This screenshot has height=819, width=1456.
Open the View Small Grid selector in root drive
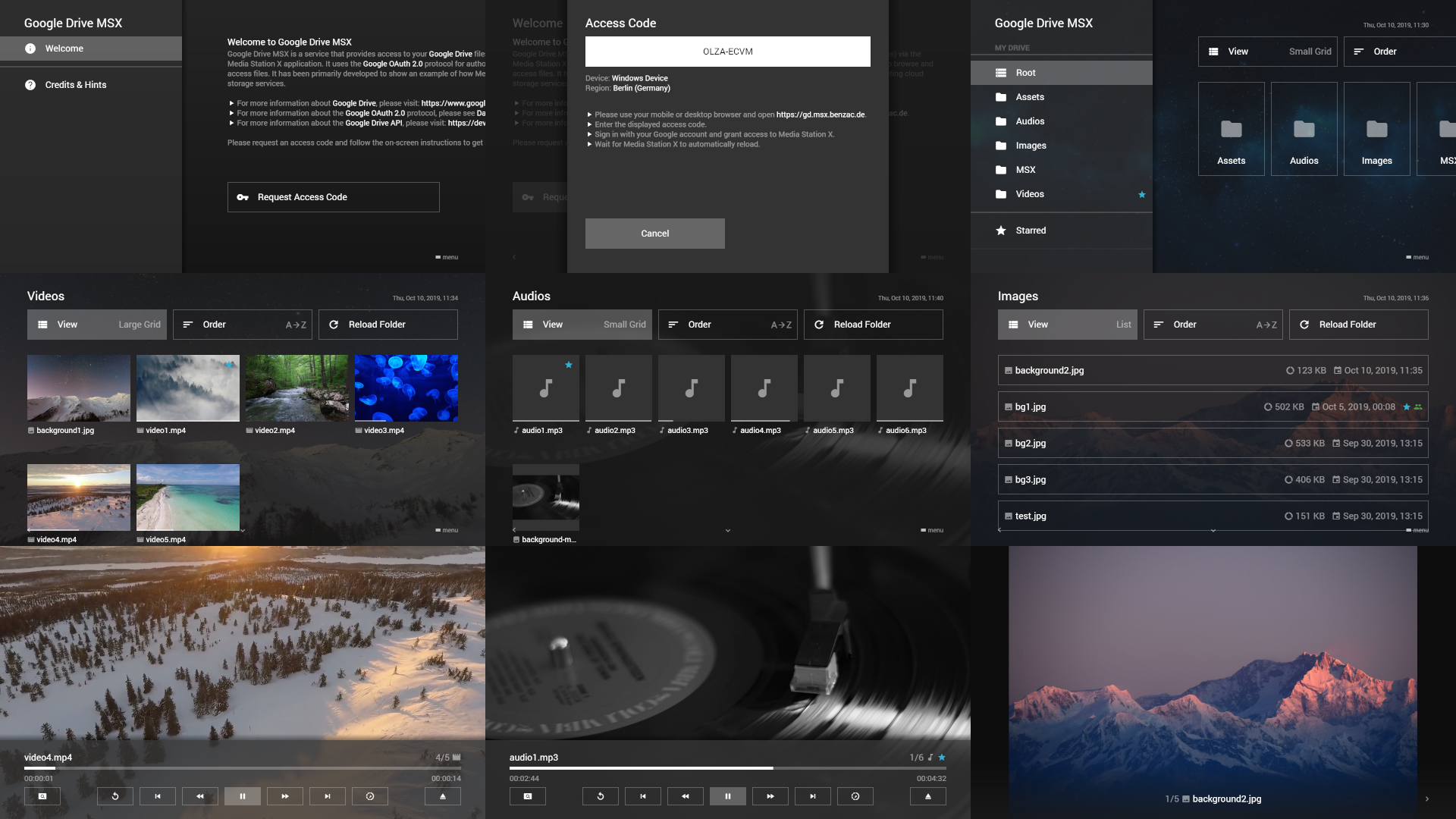[1268, 52]
